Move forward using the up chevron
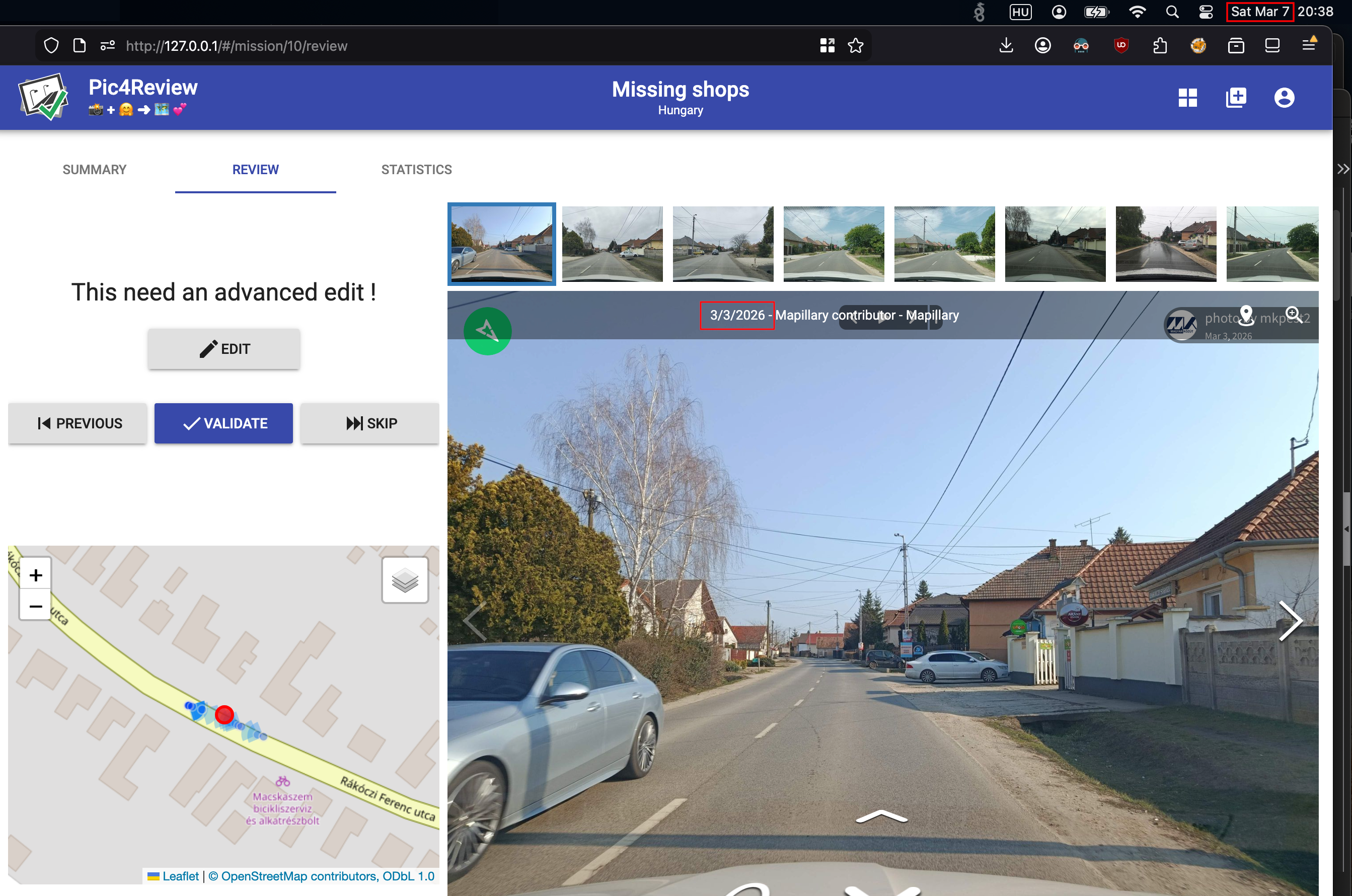Viewport: 1352px width, 896px height. 881,817
